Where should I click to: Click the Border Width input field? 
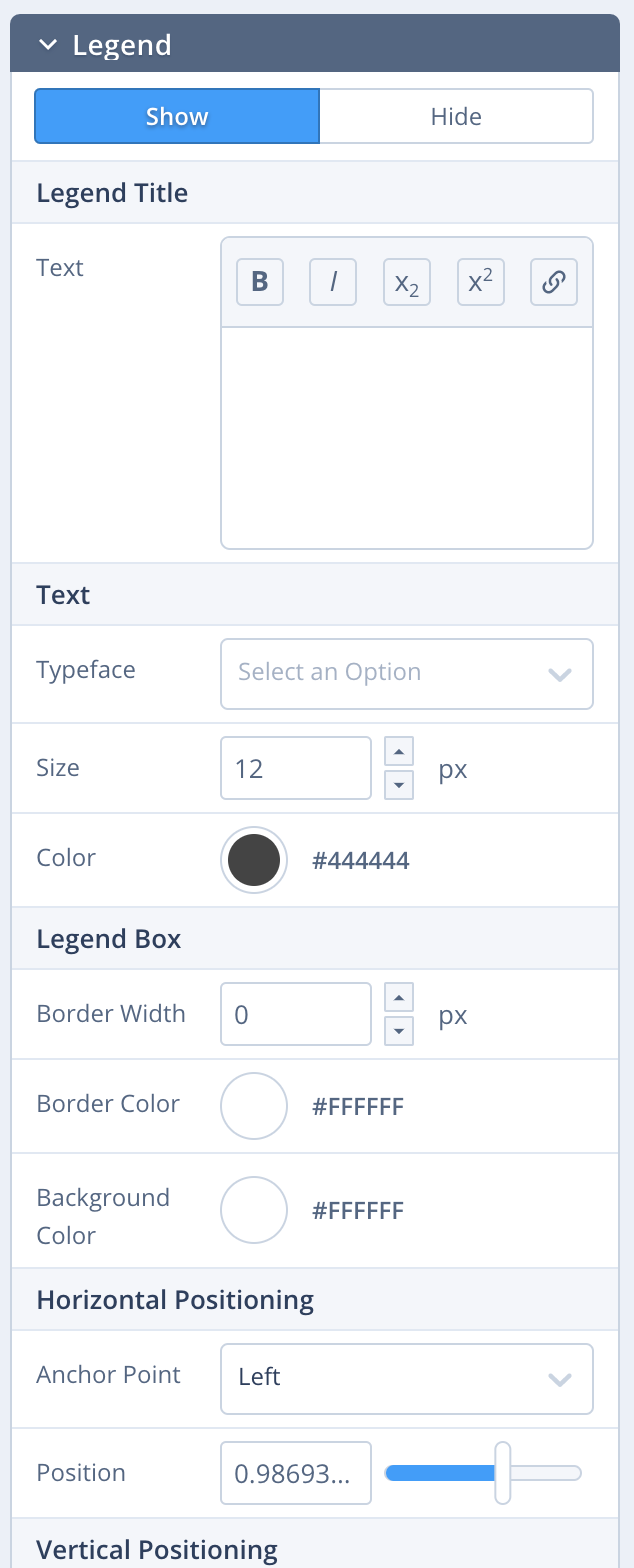pos(296,1014)
